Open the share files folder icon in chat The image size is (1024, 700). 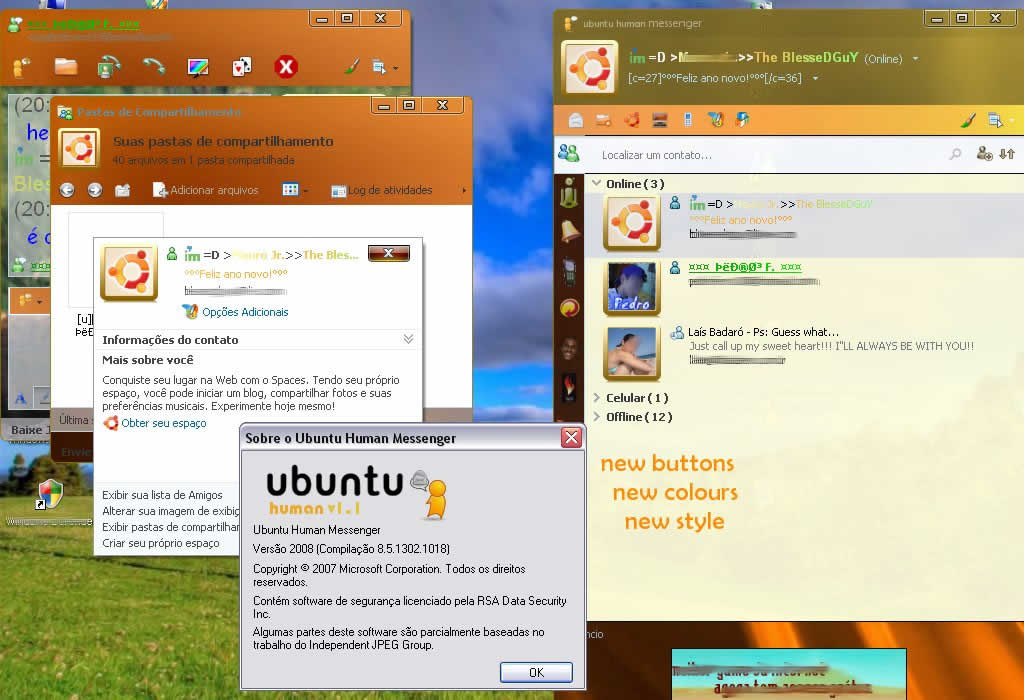pyautogui.click(x=66, y=67)
